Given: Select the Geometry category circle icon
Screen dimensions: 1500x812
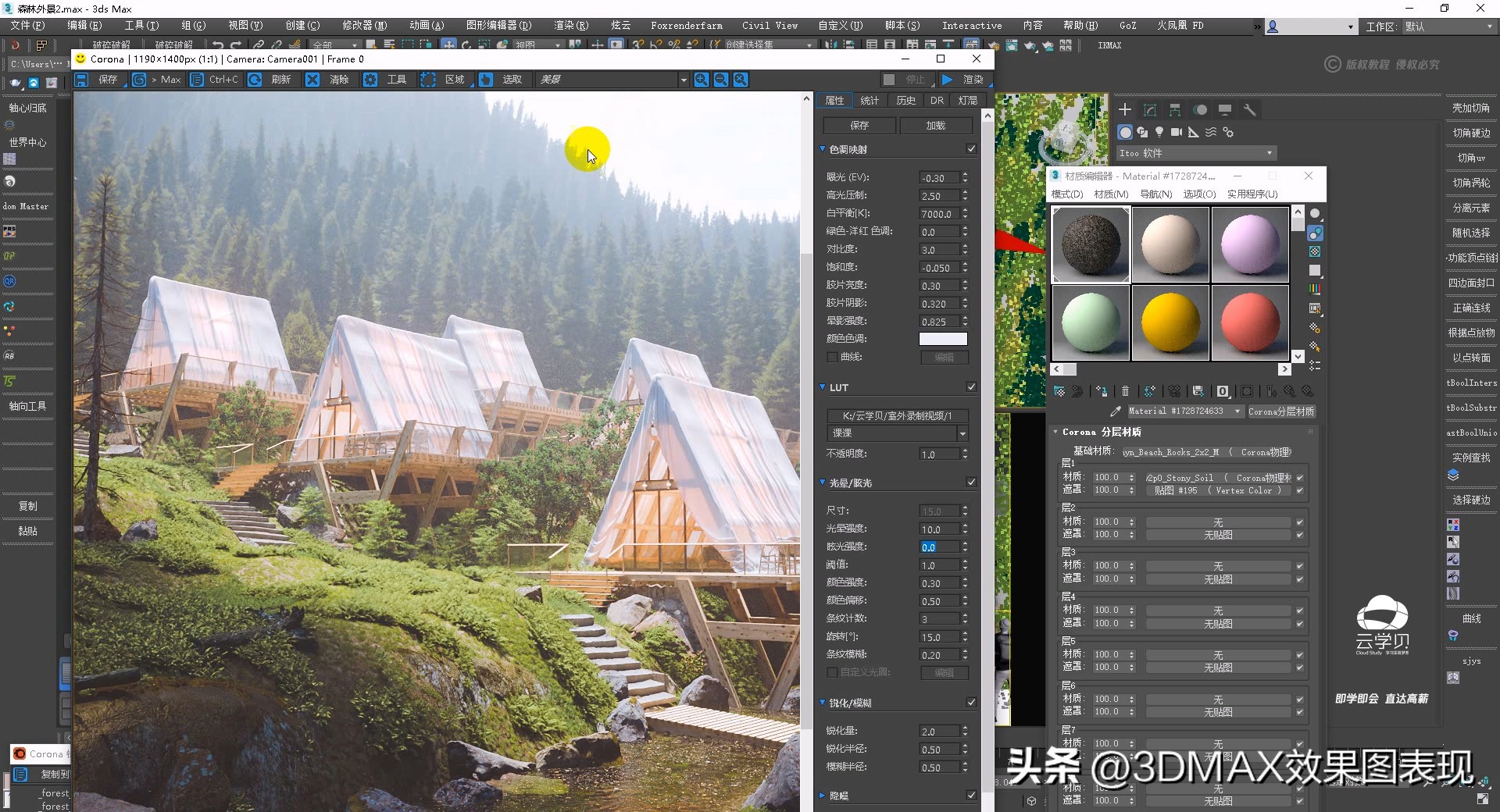Looking at the screenshot, I should pyautogui.click(x=1125, y=132).
